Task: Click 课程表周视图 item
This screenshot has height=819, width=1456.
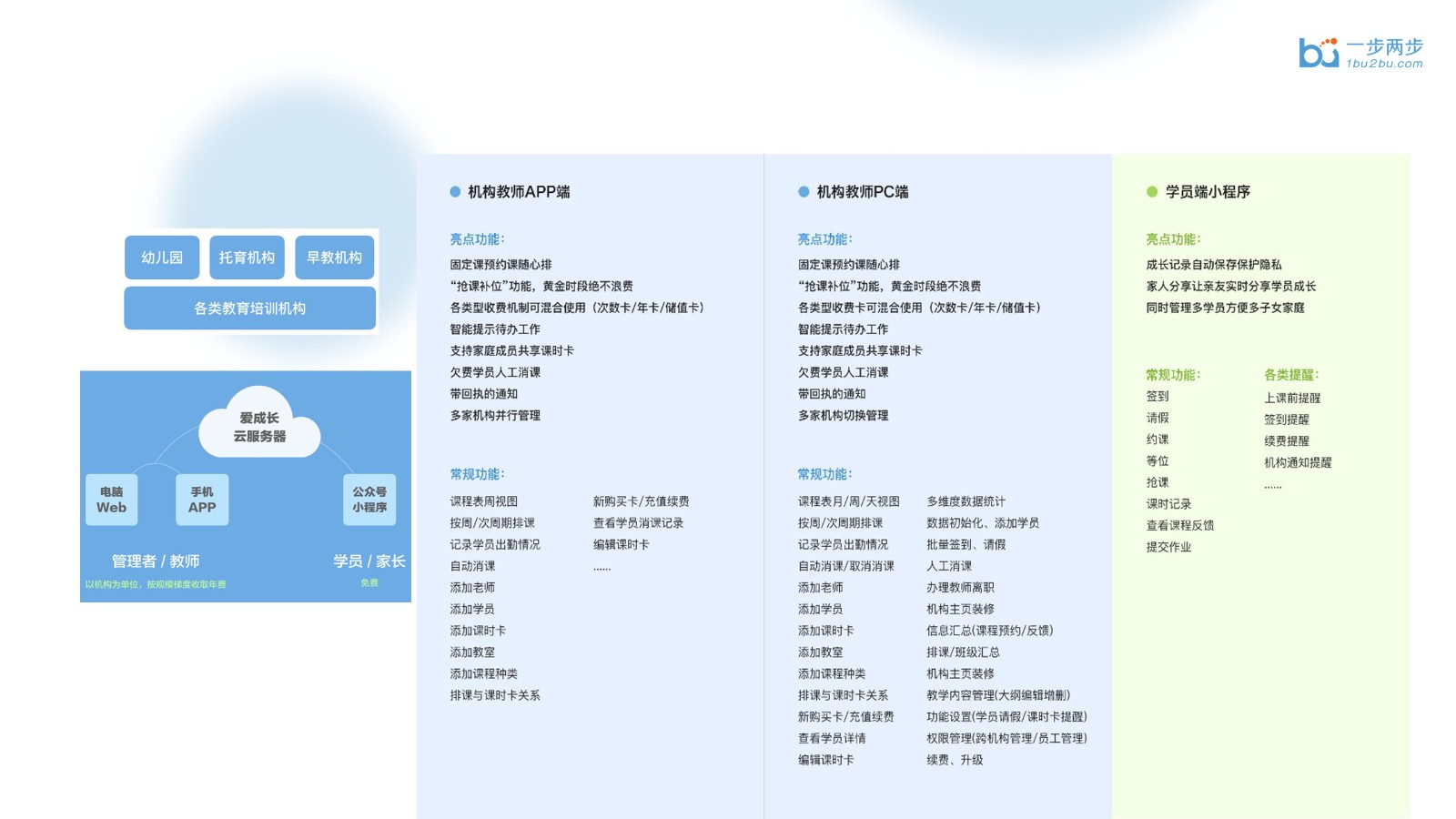Action: tap(484, 501)
